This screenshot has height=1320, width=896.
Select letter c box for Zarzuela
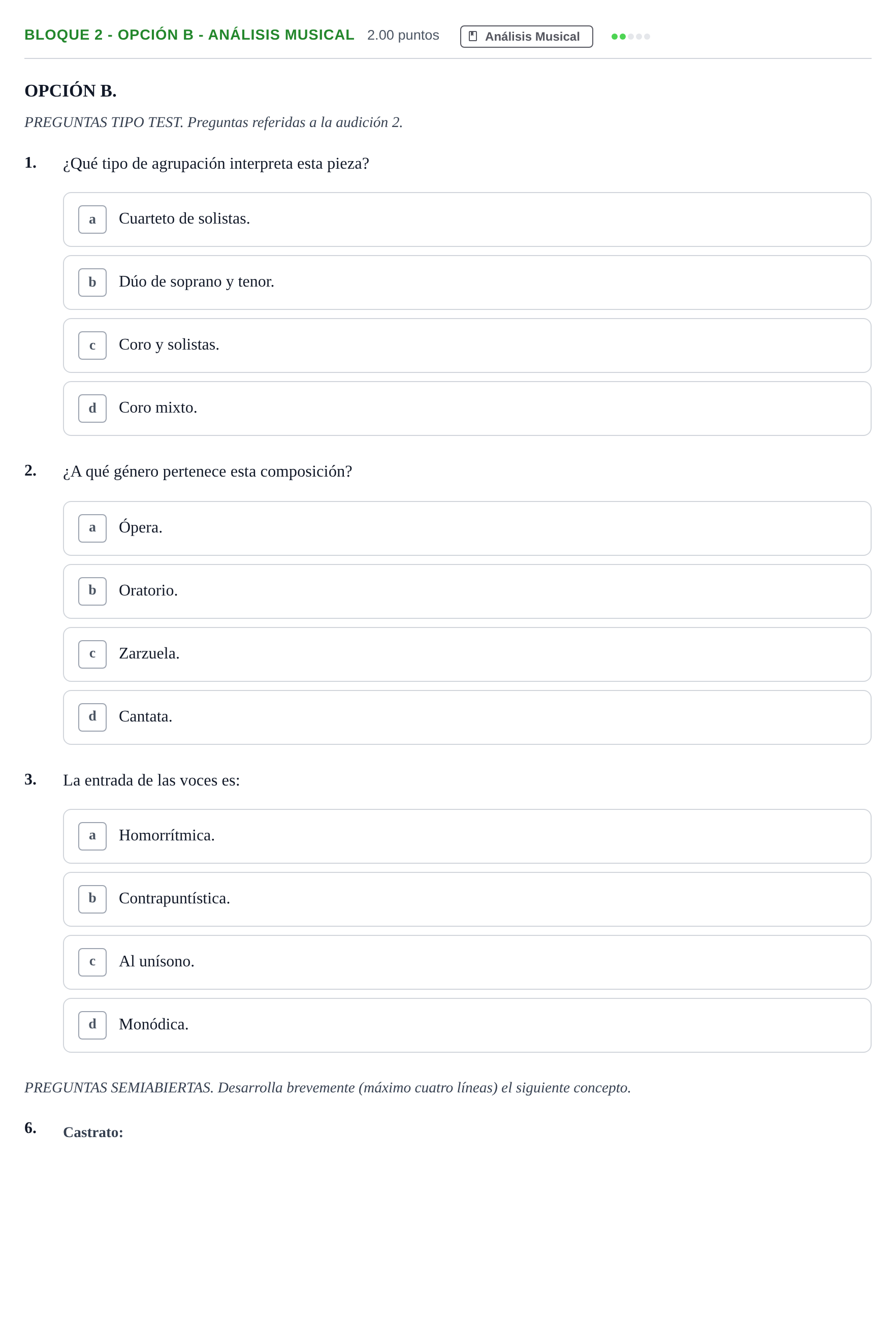pyautogui.click(x=92, y=654)
